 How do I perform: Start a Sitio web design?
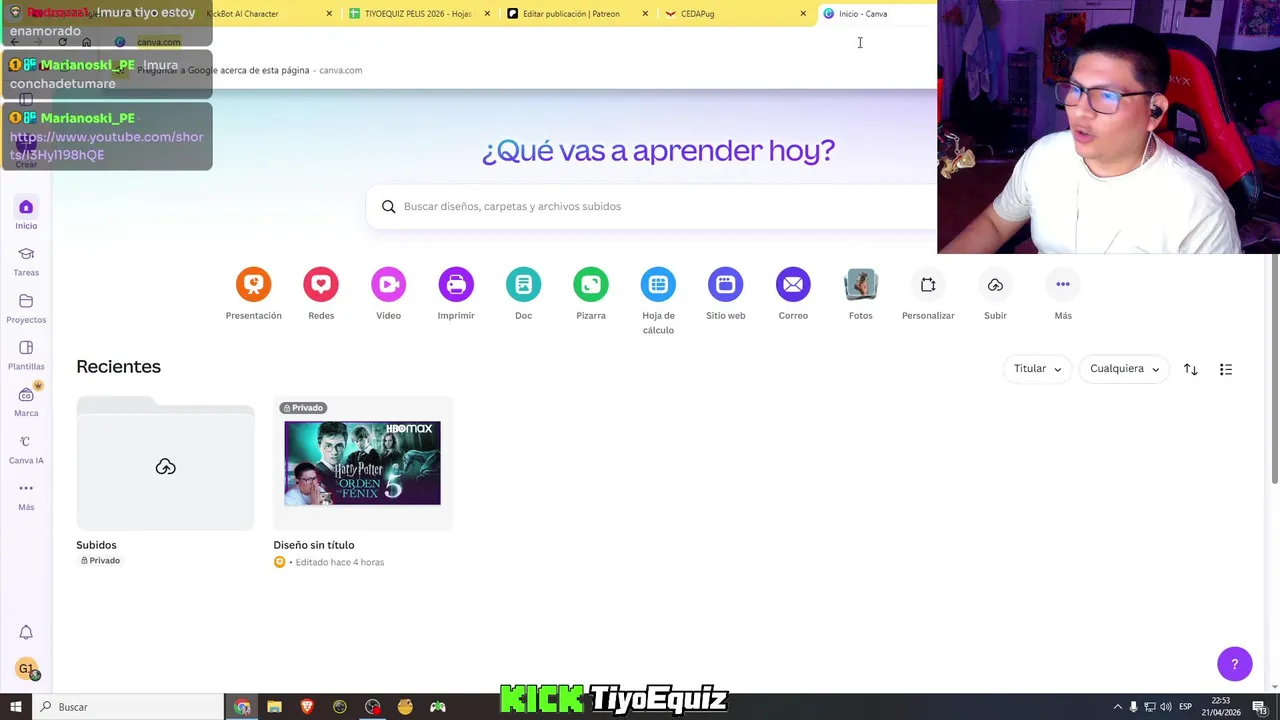click(726, 285)
